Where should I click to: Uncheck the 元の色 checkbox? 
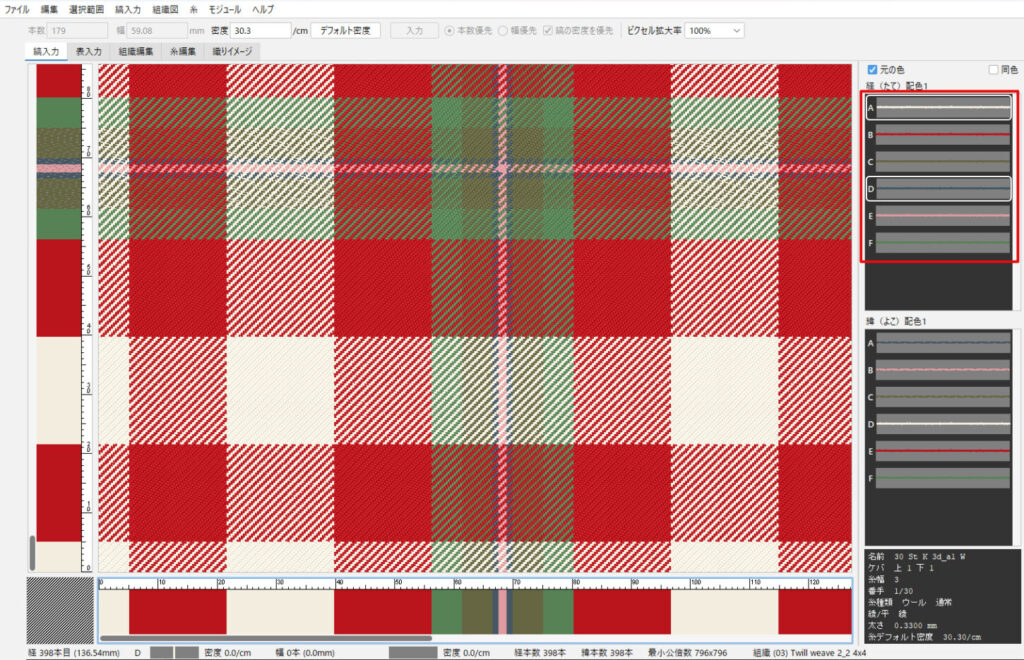pyautogui.click(x=872, y=70)
